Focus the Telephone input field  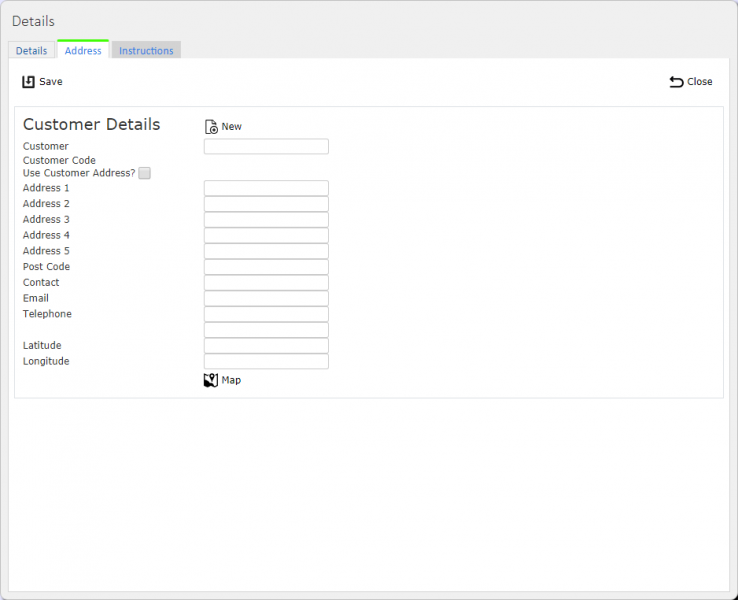point(266,314)
